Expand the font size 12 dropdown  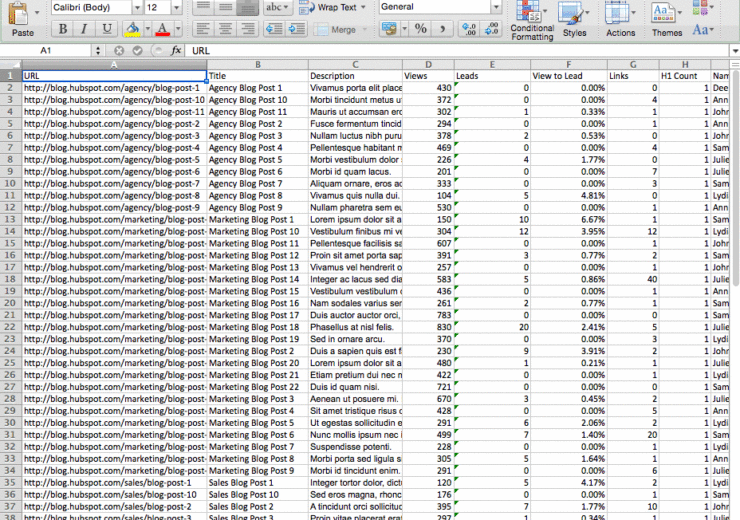coord(178,7)
